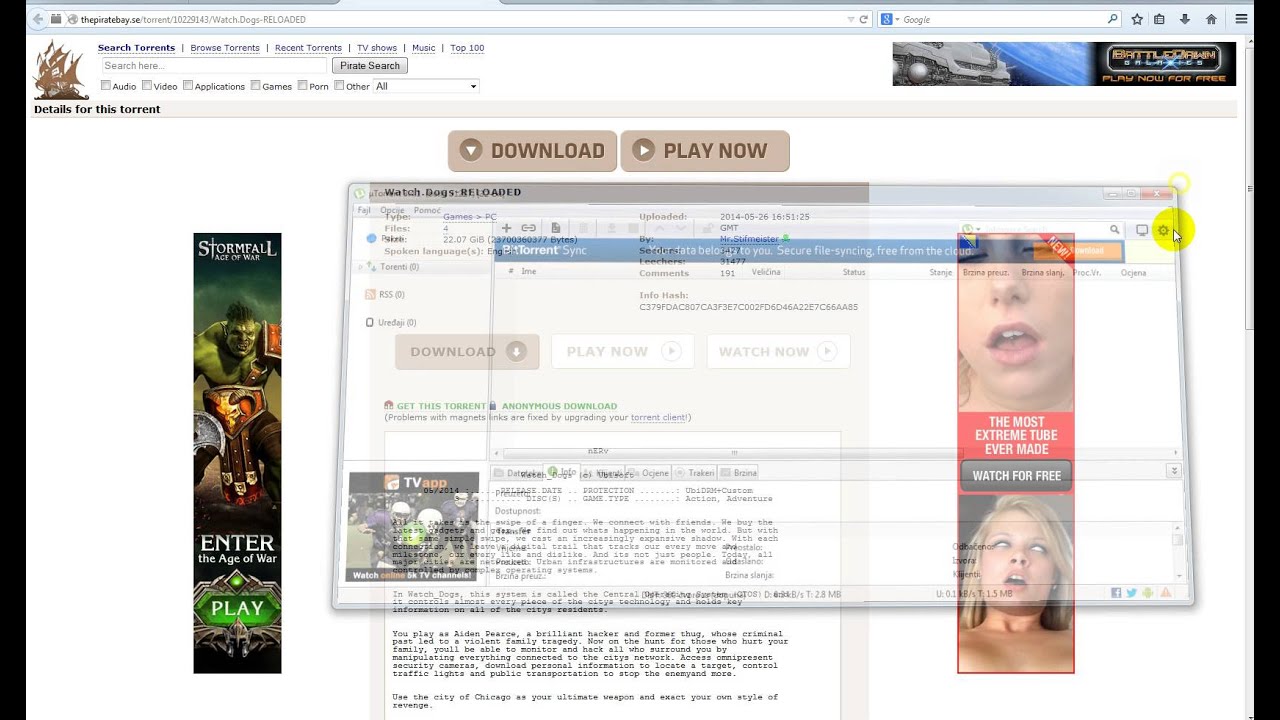Image resolution: width=1280 pixels, height=720 pixels.
Task: Reload the page with the refresh icon
Action: point(864,19)
